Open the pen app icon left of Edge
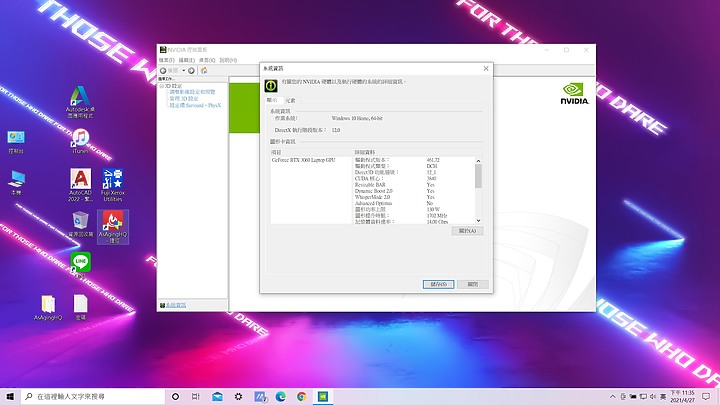The width and height of the screenshot is (720, 405). [x=260, y=396]
